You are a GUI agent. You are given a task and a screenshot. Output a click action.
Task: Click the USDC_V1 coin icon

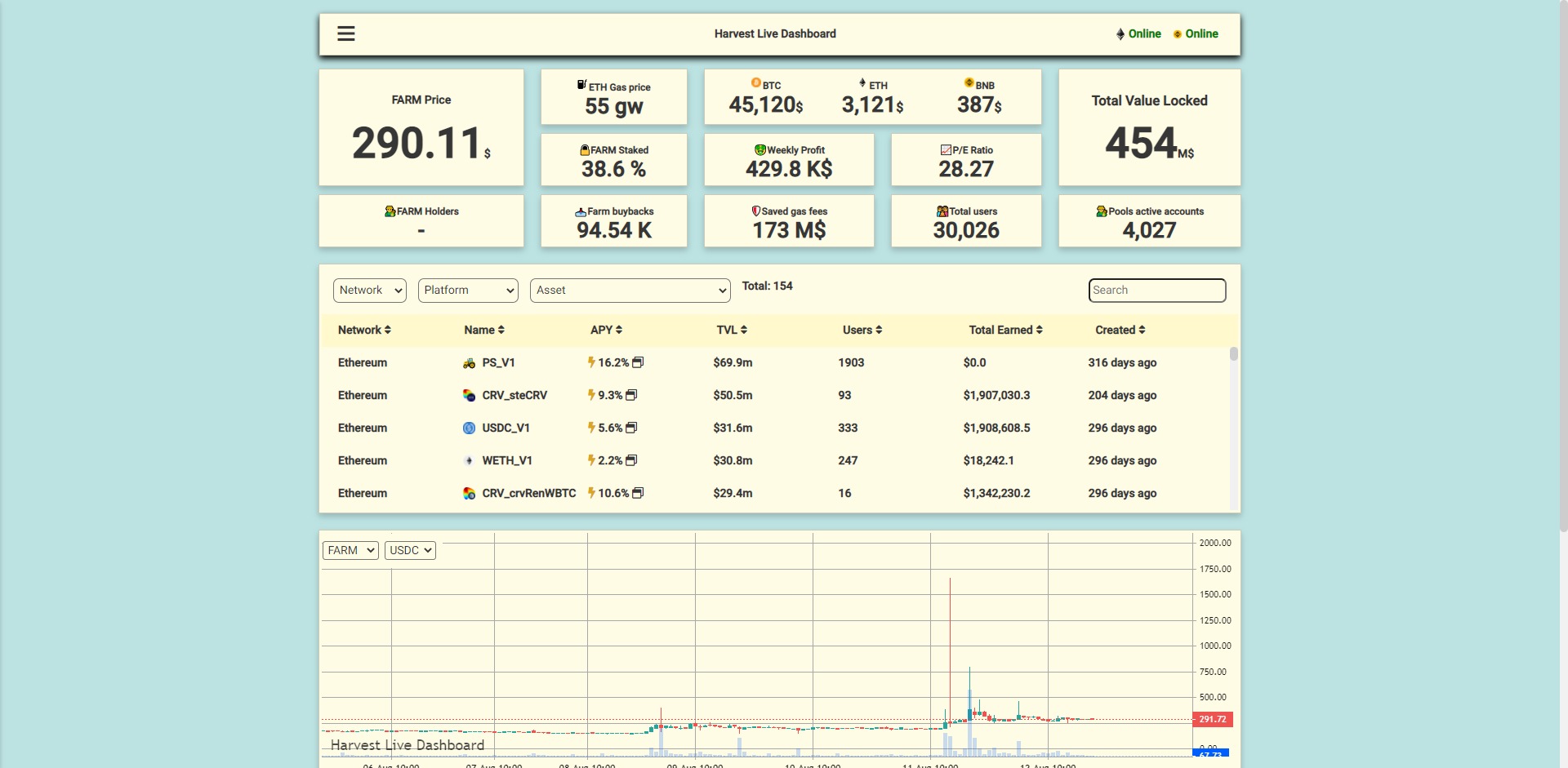click(x=469, y=428)
